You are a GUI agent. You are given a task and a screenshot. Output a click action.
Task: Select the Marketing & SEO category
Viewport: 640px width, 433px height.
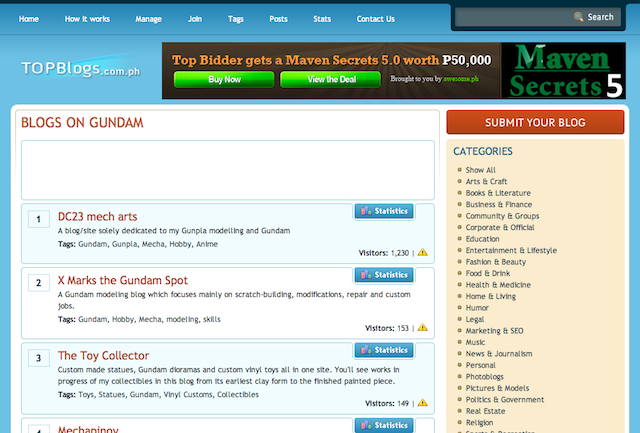pos(494,331)
